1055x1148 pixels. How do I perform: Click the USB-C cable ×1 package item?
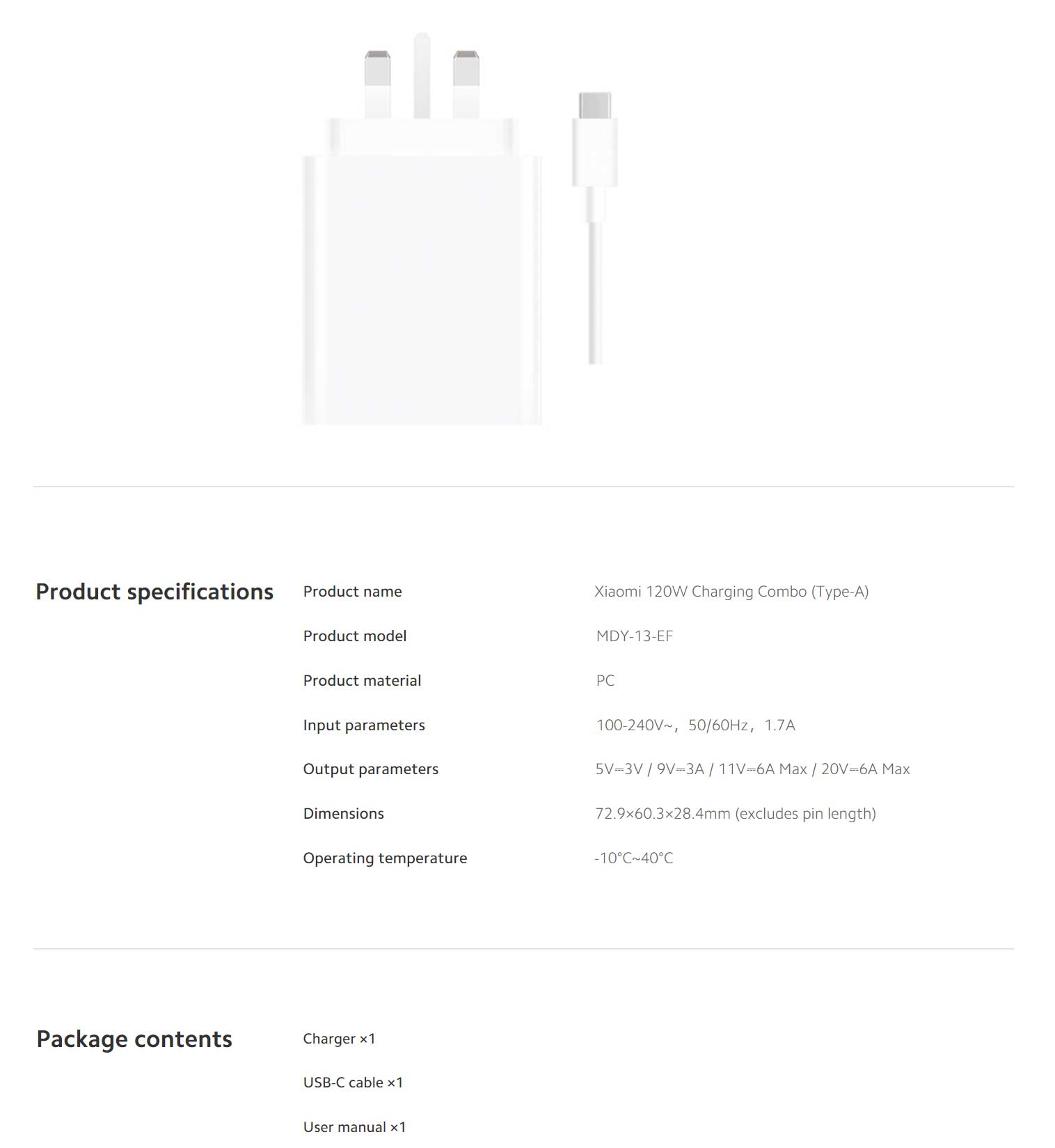pyautogui.click(x=354, y=1083)
